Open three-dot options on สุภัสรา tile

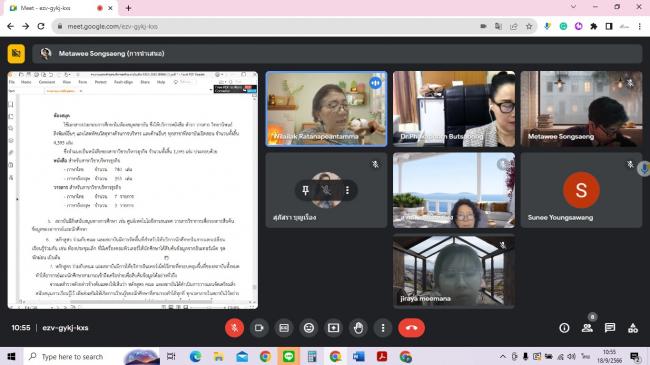tap(347, 190)
